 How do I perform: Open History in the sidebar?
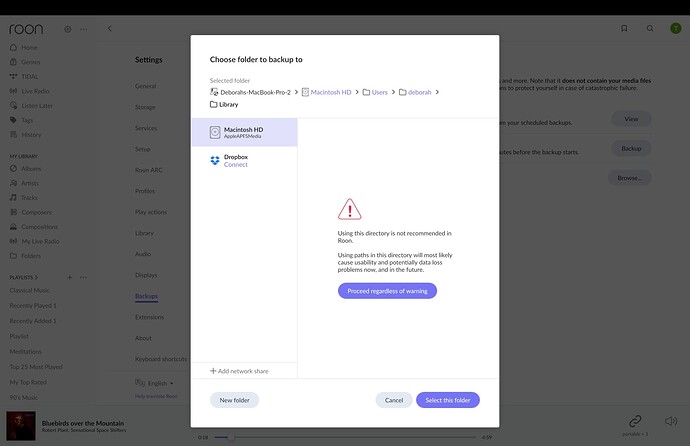pos(31,135)
